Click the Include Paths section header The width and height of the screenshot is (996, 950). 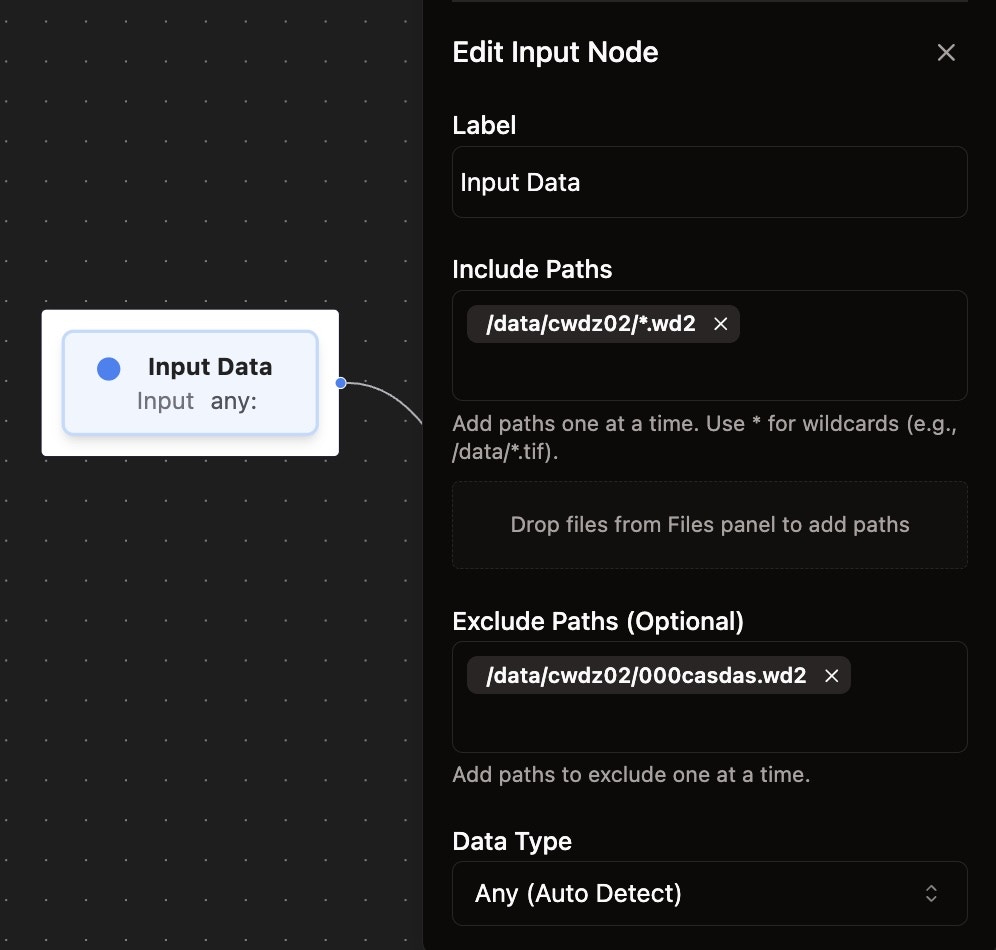(x=532, y=269)
